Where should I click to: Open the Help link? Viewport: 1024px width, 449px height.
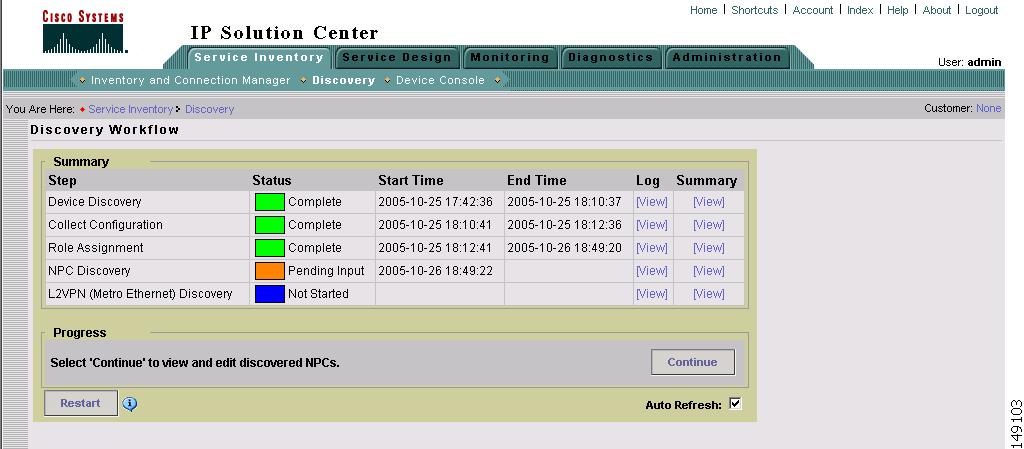coord(897,10)
